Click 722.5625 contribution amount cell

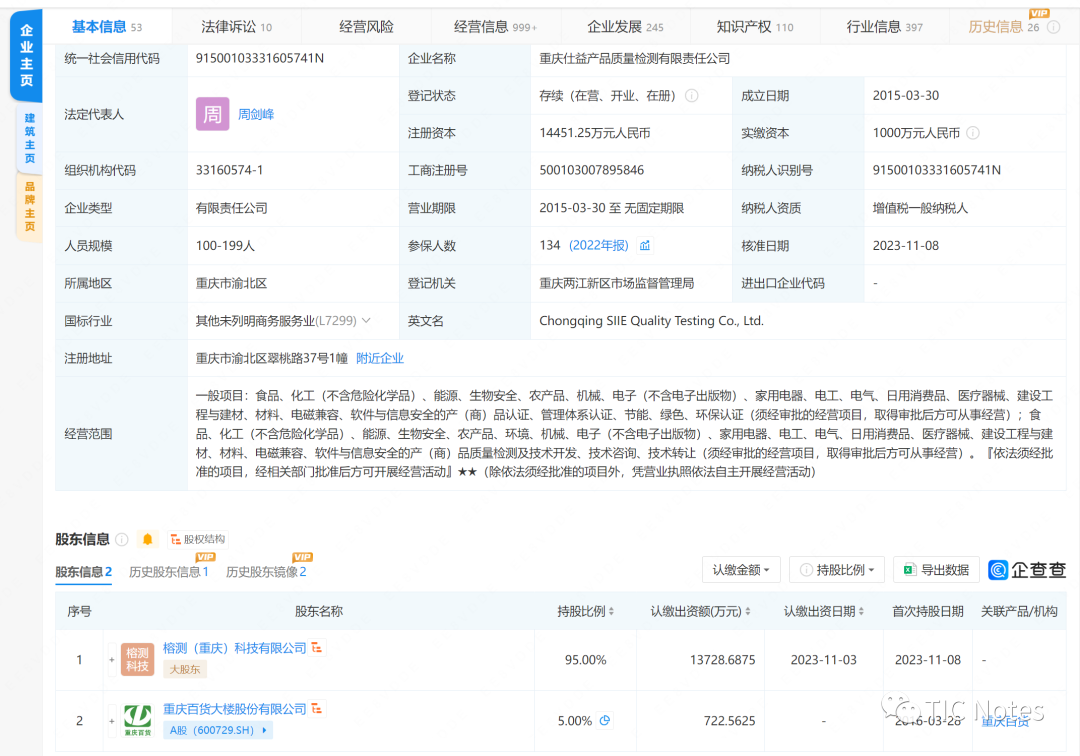[x=700, y=721]
